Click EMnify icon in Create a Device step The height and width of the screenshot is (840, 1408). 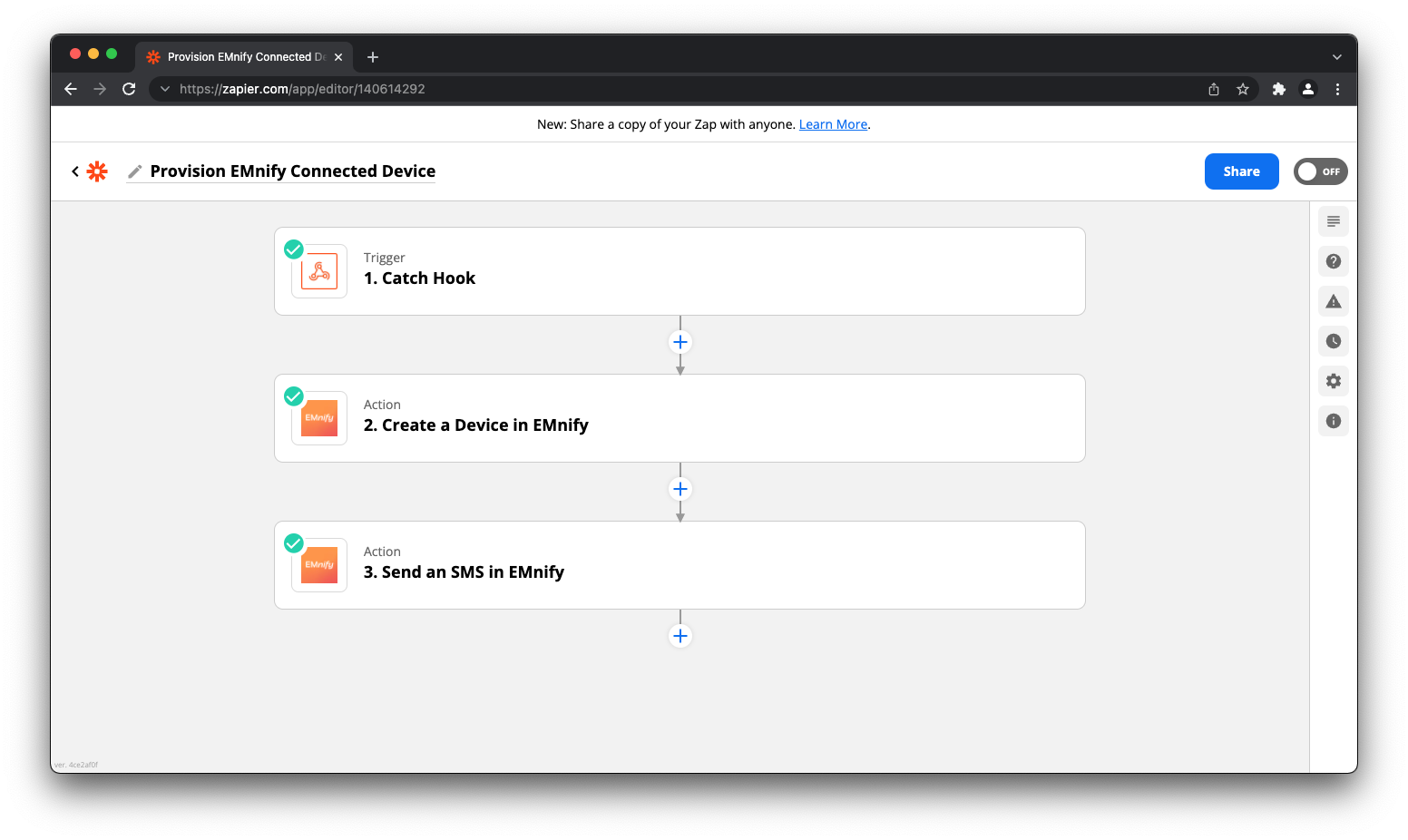pos(319,418)
